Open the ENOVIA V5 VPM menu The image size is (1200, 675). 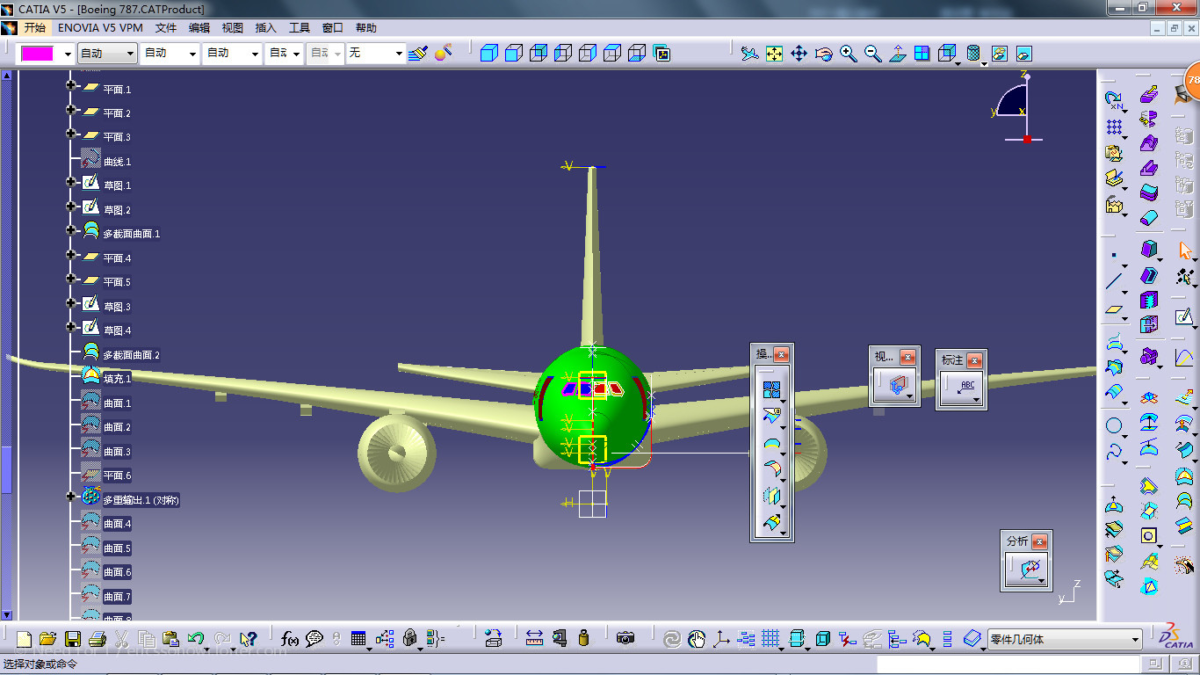click(100, 27)
